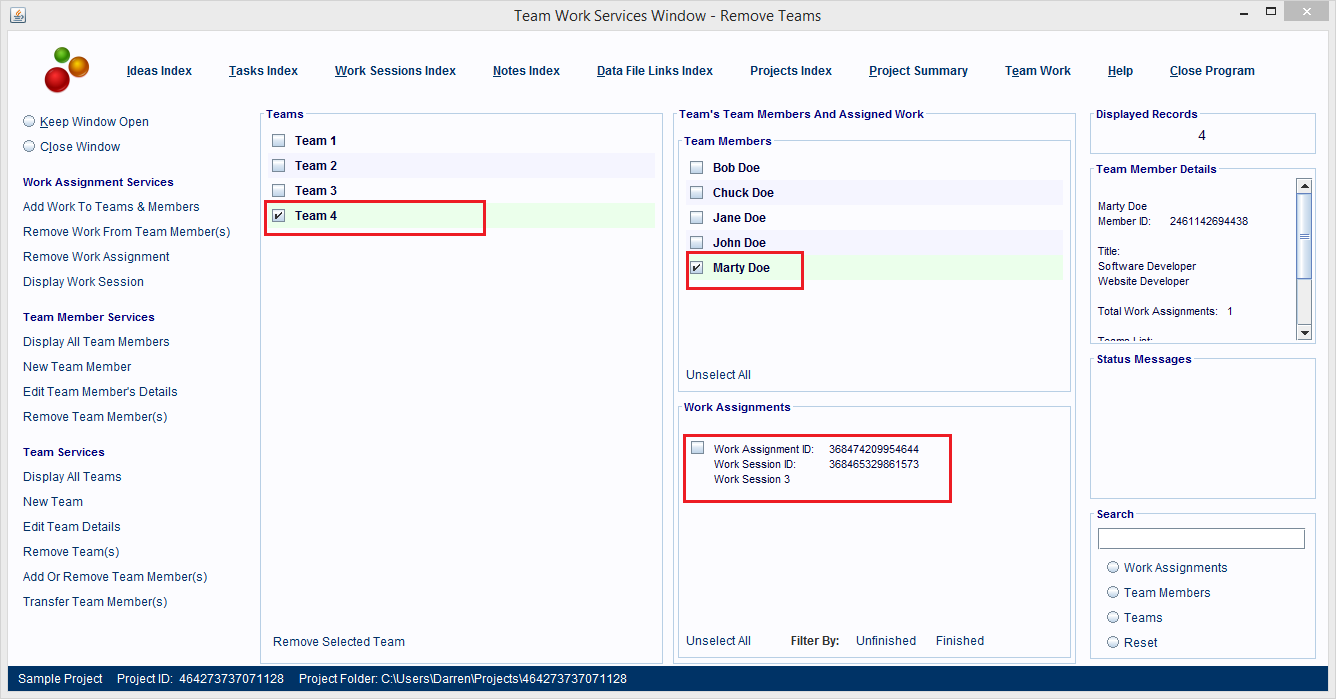
Task: Click Add Work To Teams & Members
Action: 111,207
